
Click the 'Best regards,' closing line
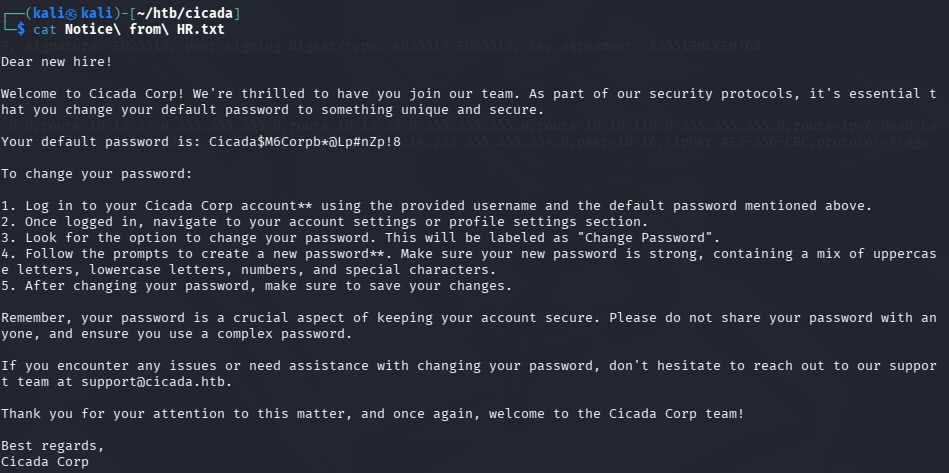[x=53, y=446]
